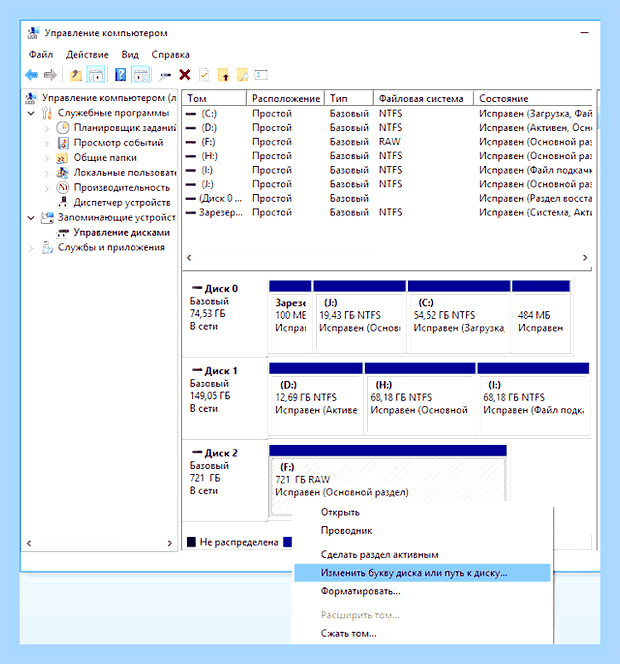Open the Действие menu
620x664 pixels.
[87, 55]
